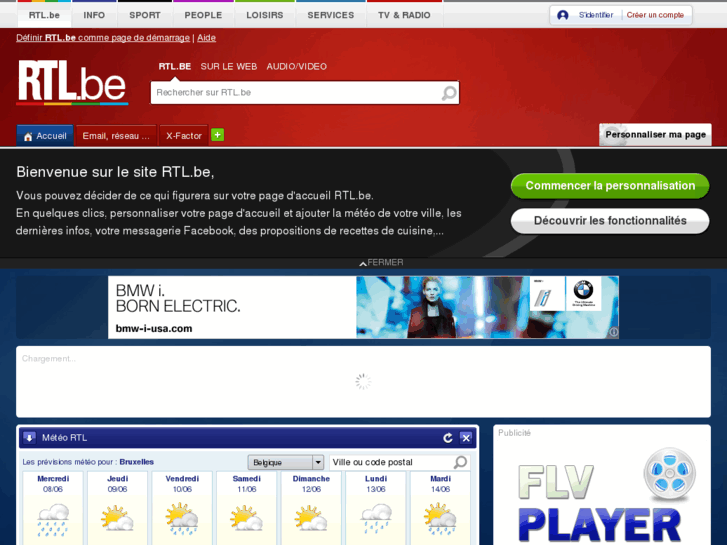Click Découvrir les fonctionnalités button

coord(610,221)
